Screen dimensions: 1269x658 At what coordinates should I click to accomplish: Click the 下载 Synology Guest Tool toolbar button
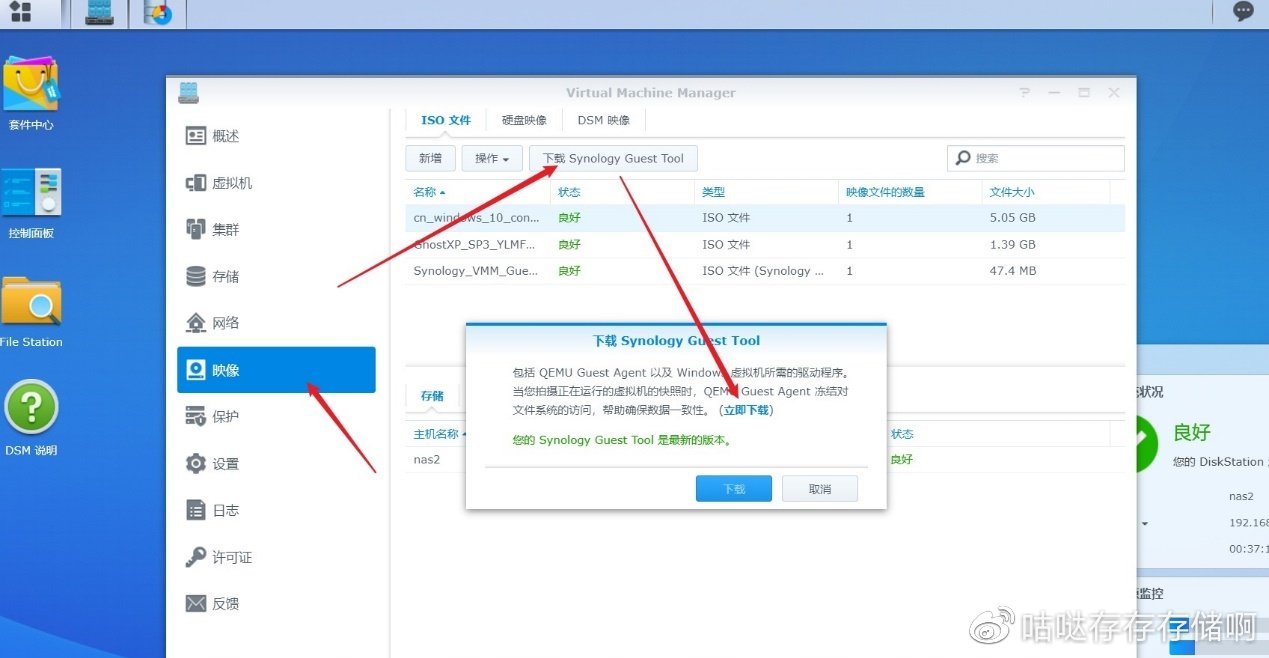tap(613, 158)
